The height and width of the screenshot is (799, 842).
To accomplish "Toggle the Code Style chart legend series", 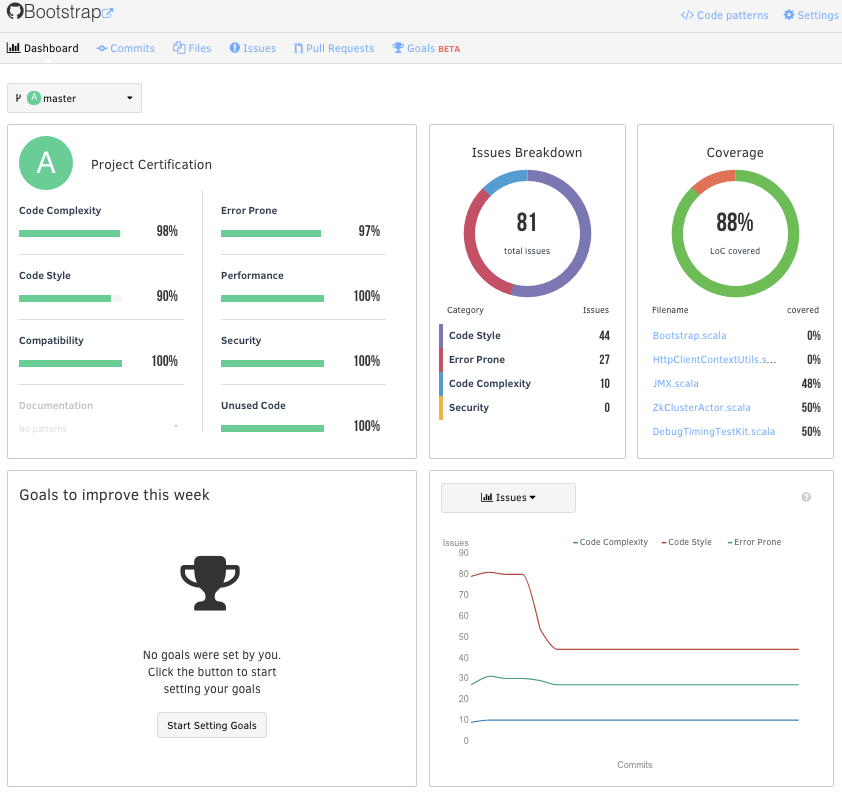I will click(686, 542).
